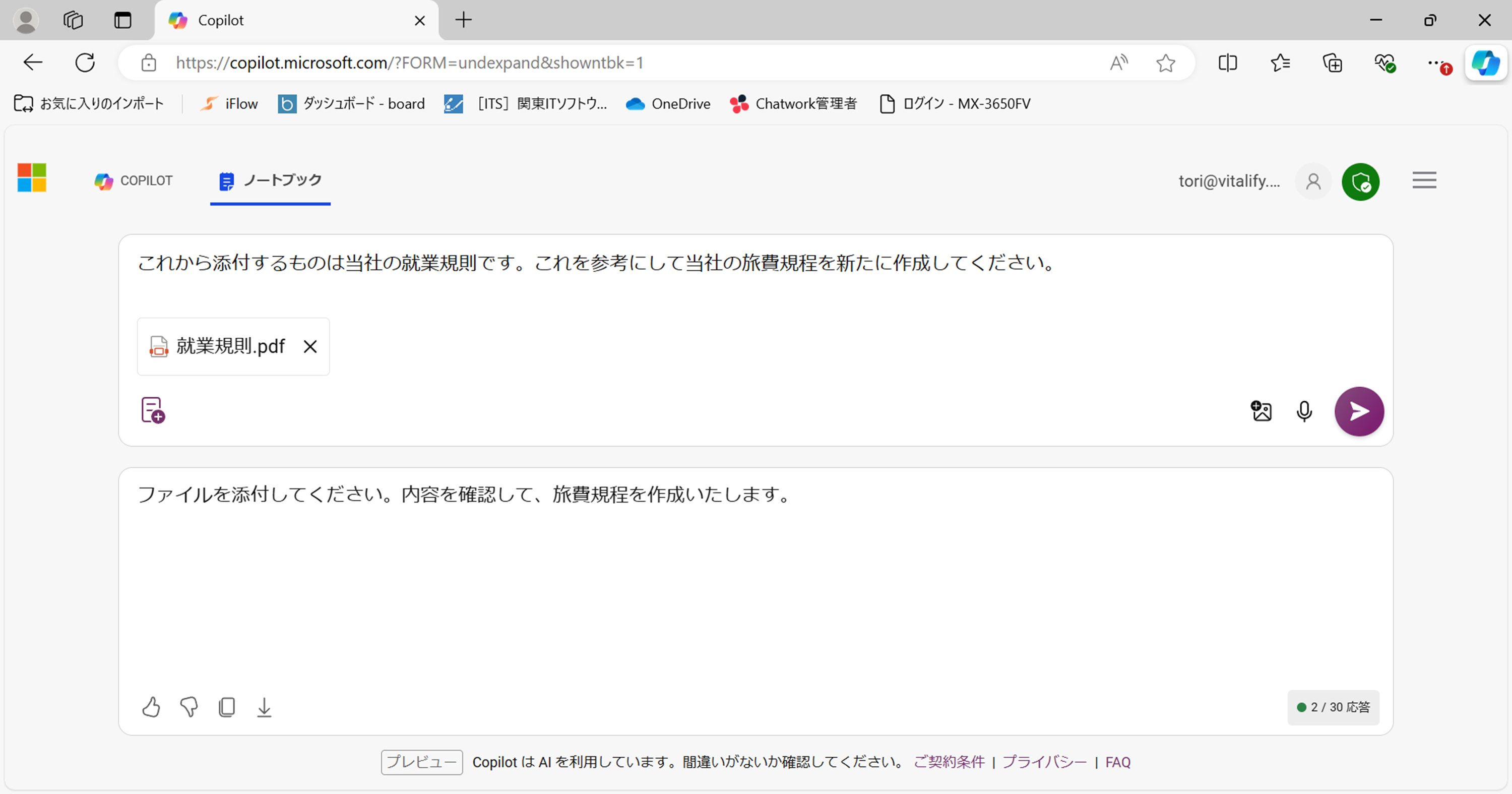
Task: Add an image using the picture icon
Action: point(1262,411)
